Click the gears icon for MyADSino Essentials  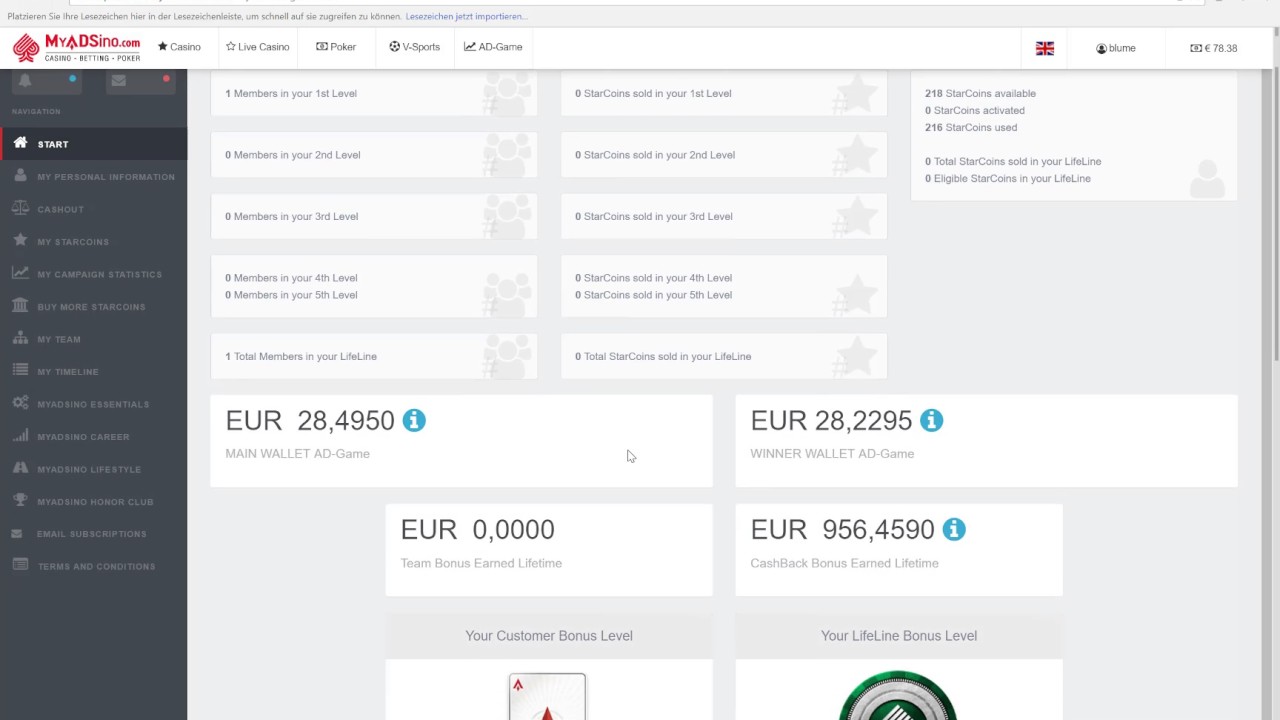pyautogui.click(x=20, y=403)
